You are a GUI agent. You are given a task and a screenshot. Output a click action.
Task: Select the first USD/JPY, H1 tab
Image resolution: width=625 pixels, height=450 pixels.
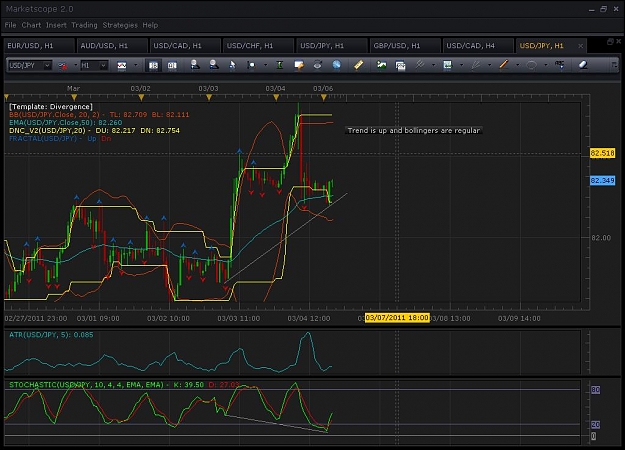[x=332, y=46]
